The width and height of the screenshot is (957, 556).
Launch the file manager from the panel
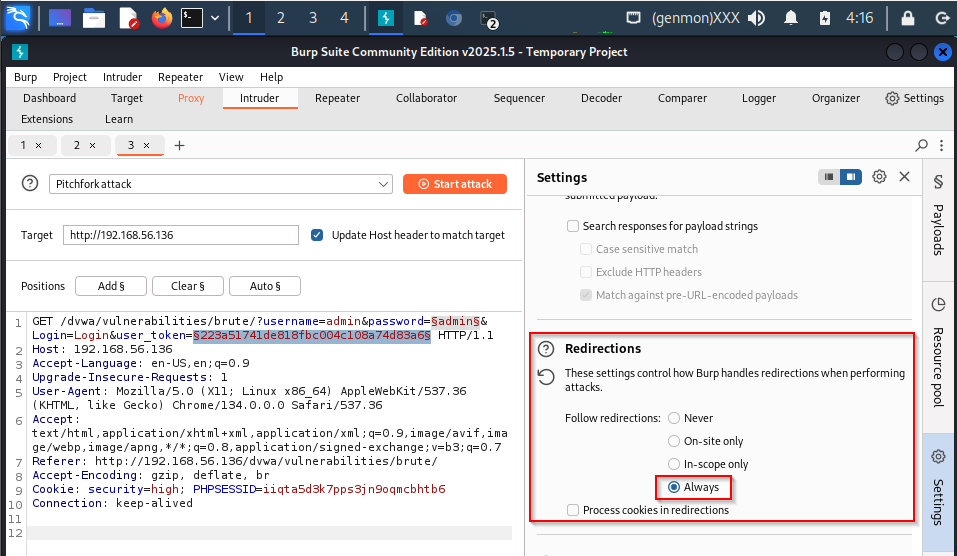(x=94, y=18)
